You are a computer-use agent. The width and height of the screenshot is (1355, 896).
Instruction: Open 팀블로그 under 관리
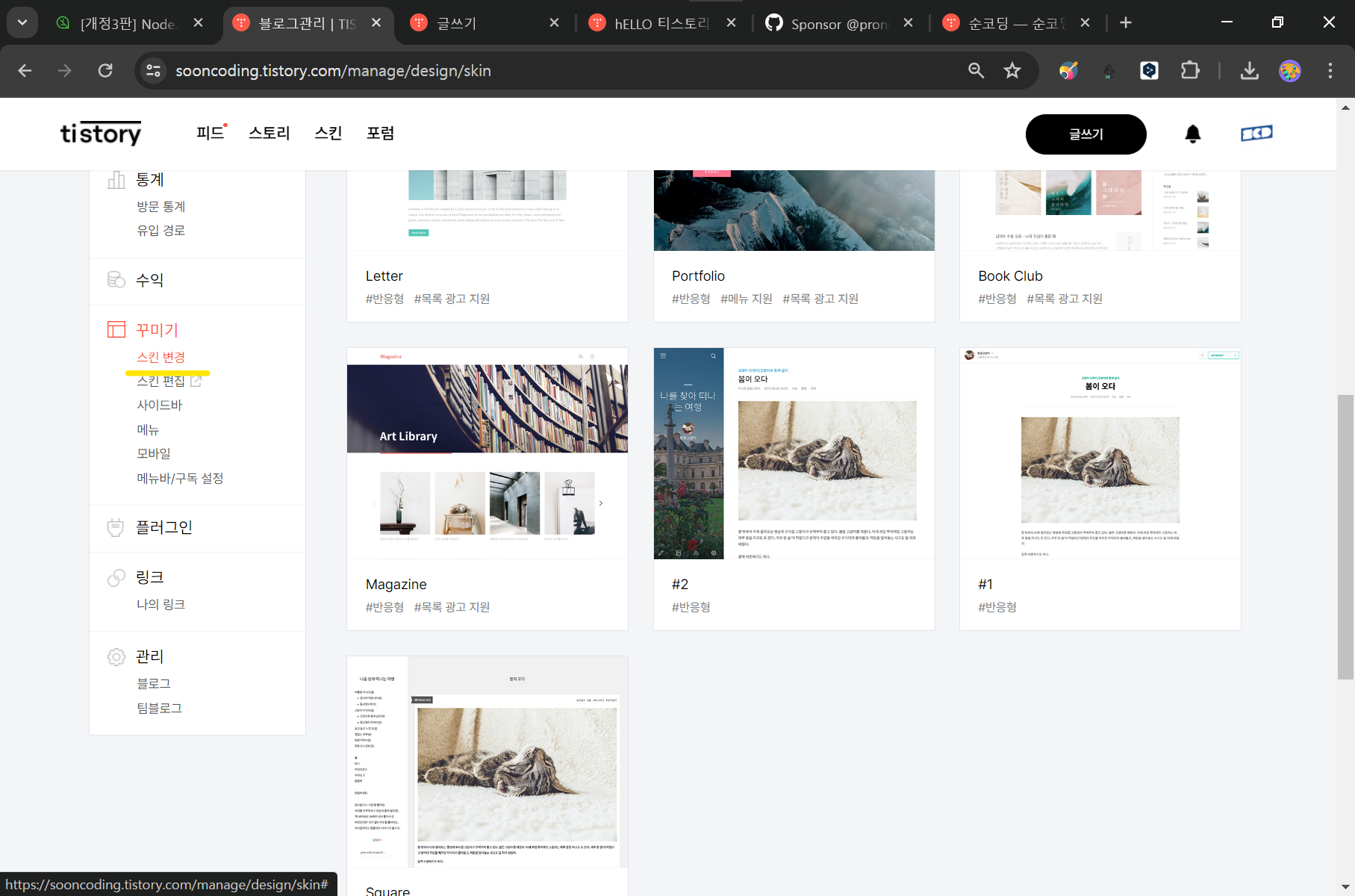(159, 708)
